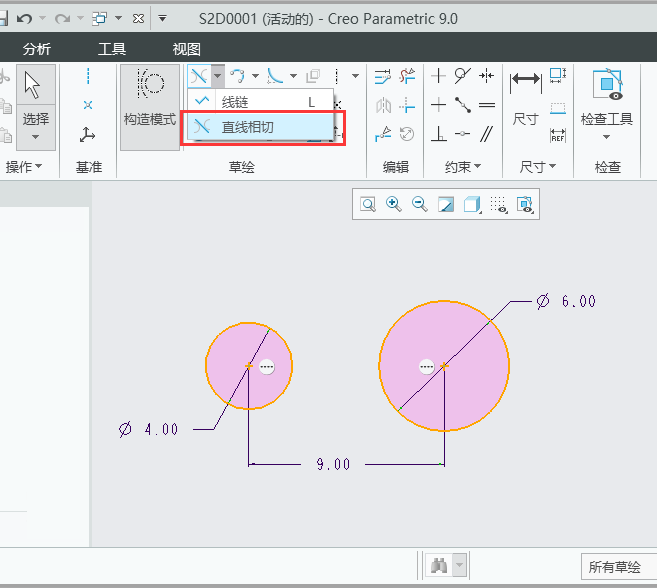Click the Modify tool in 编辑 group
The height and width of the screenshot is (588, 657).
[383, 76]
